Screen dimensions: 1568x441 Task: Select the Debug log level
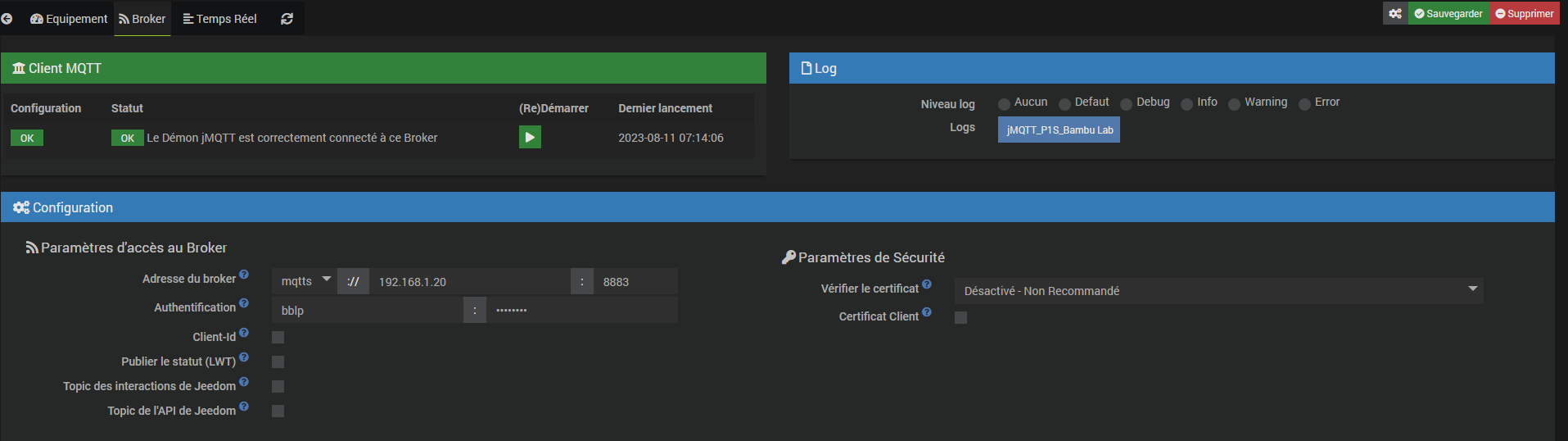click(1126, 104)
